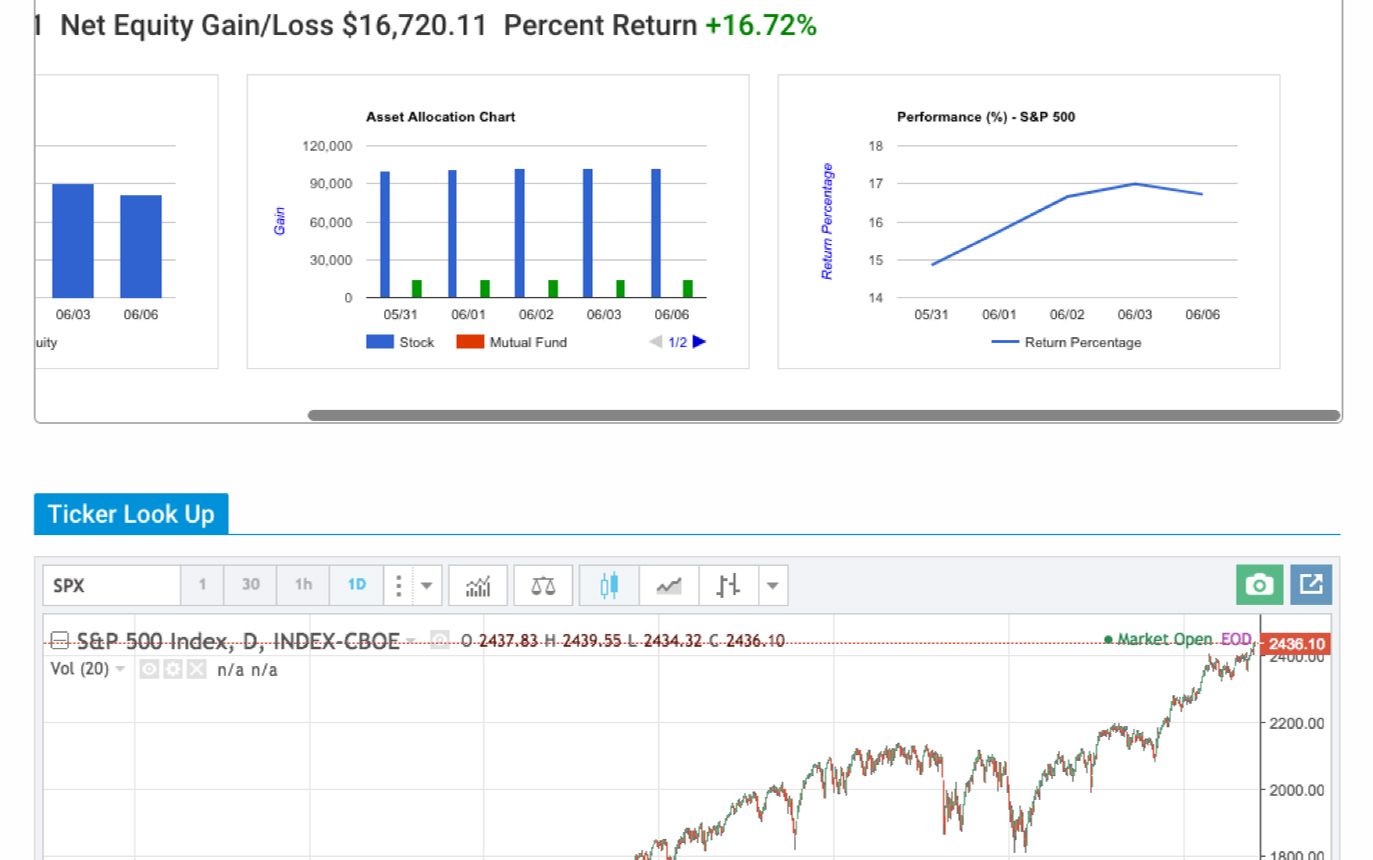Go to previous Asset Allocation legend page
This screenshot has width=1373, height=860.
click(x=656, y=342)
